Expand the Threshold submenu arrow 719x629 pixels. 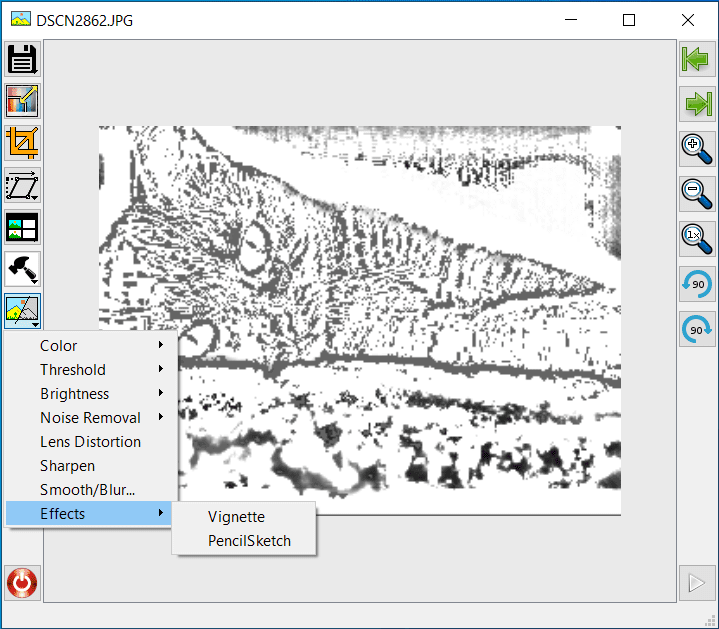[160, 369]
